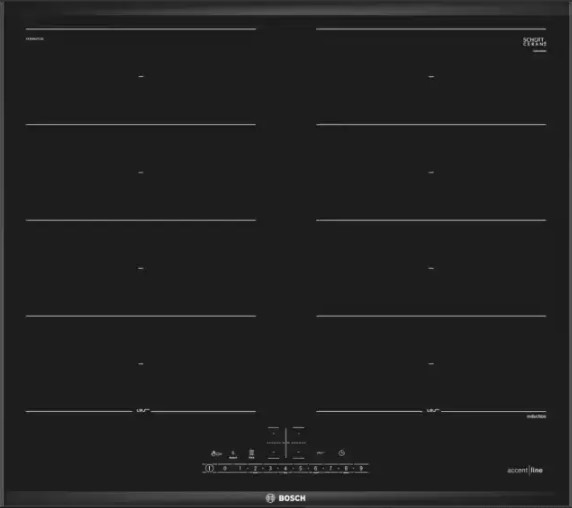Set power level 2 on the slider
The image size is (572, 508).
[x=255, y=468]
